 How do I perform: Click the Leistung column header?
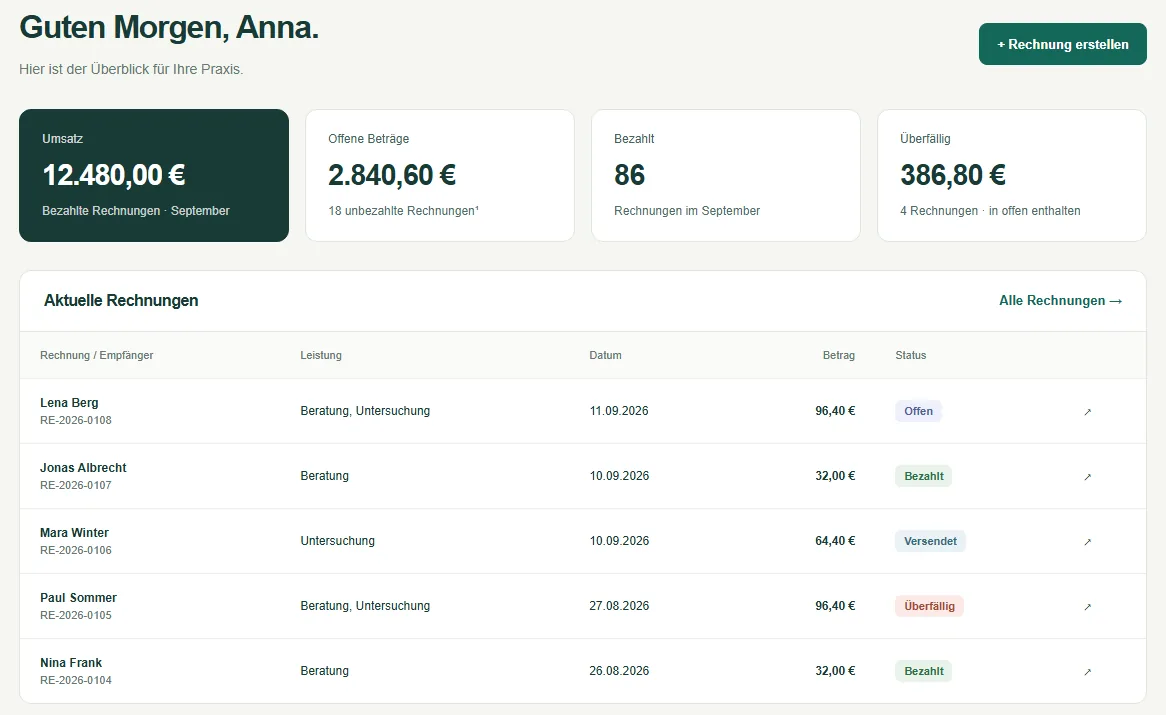321,355
